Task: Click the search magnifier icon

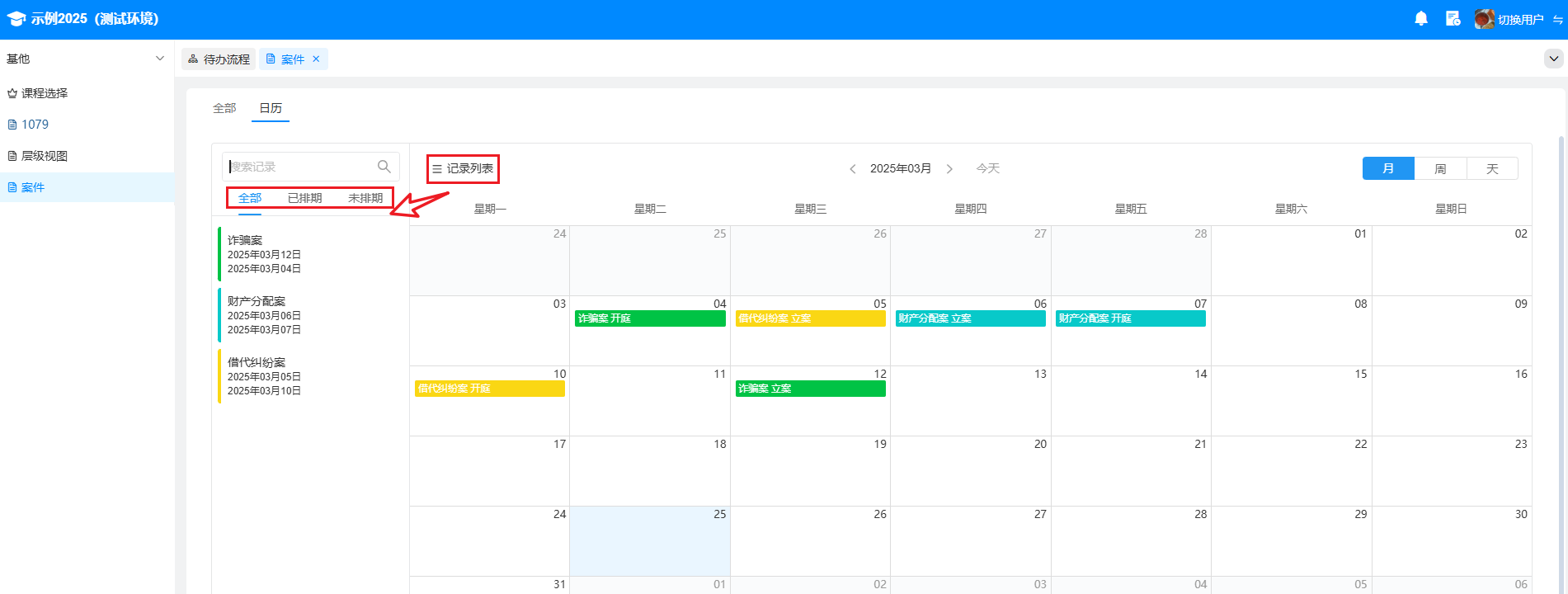Action: point(384,167)
